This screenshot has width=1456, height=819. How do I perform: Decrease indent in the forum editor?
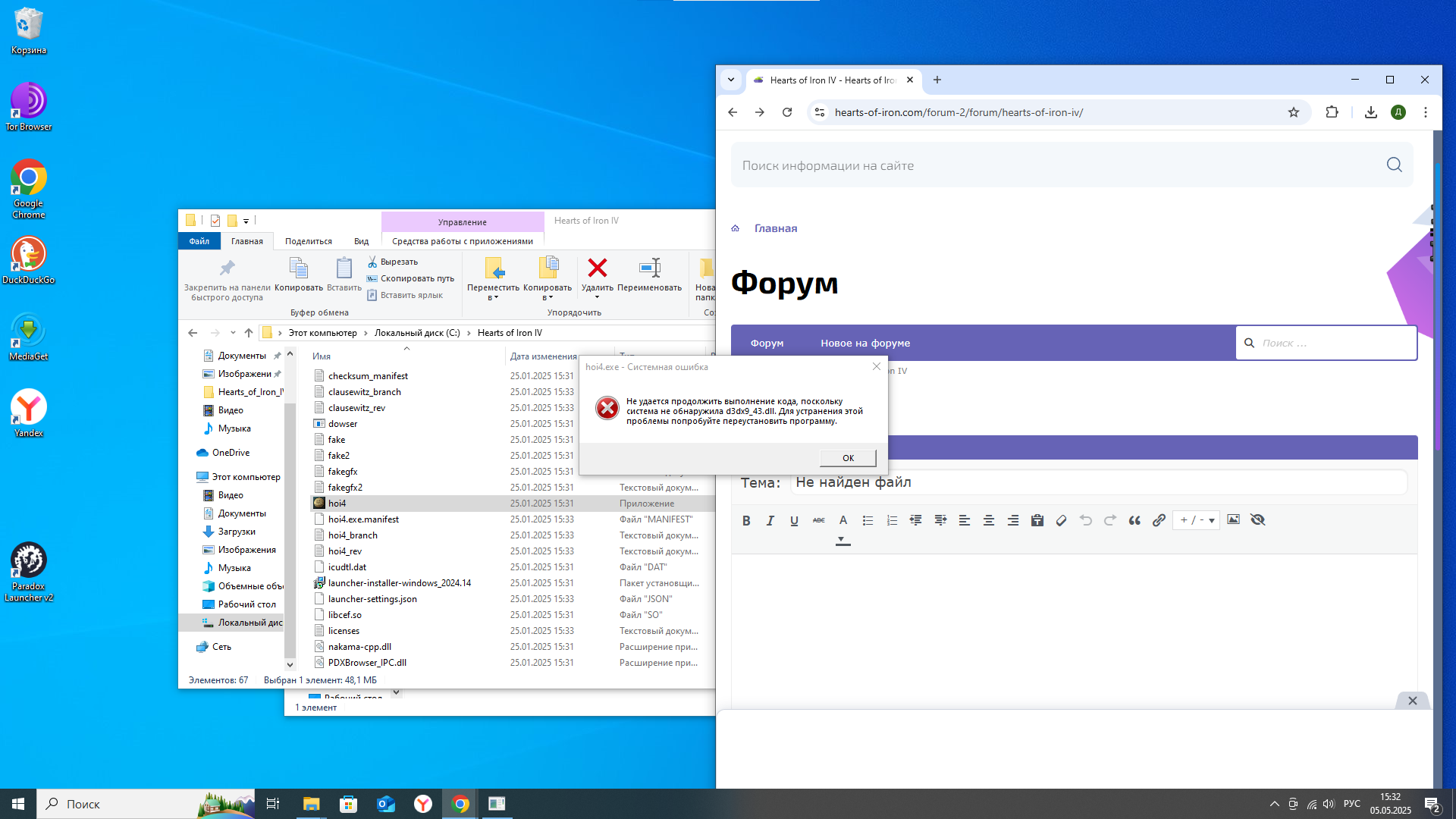coord(916,520)
